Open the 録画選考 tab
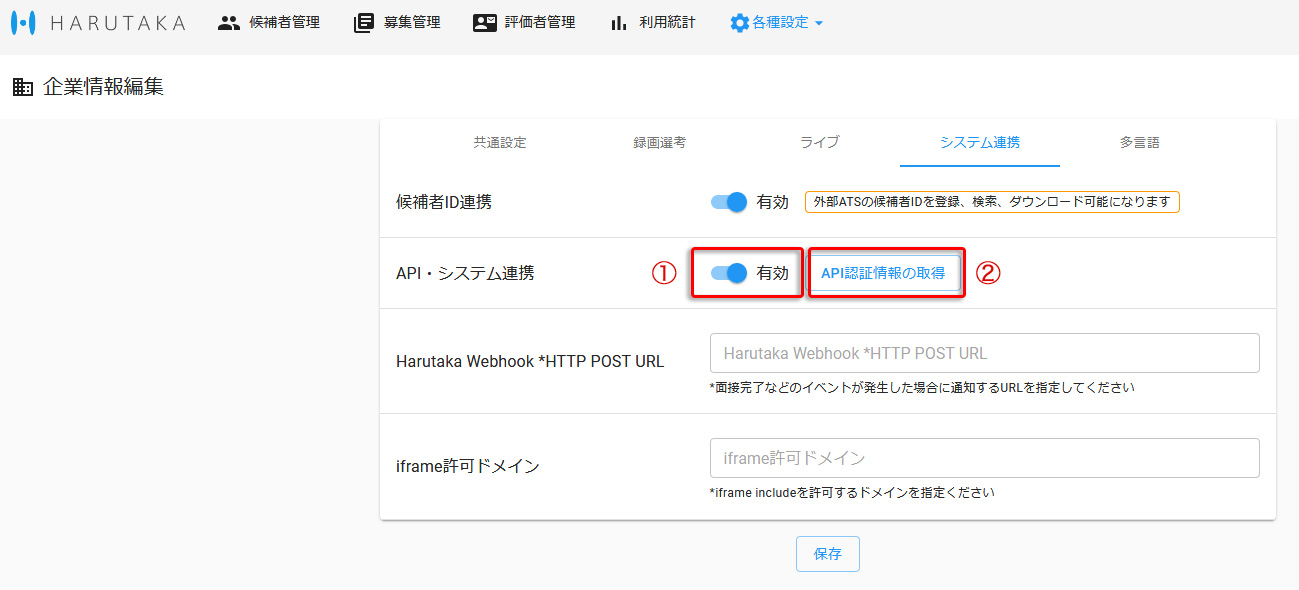 661,143
